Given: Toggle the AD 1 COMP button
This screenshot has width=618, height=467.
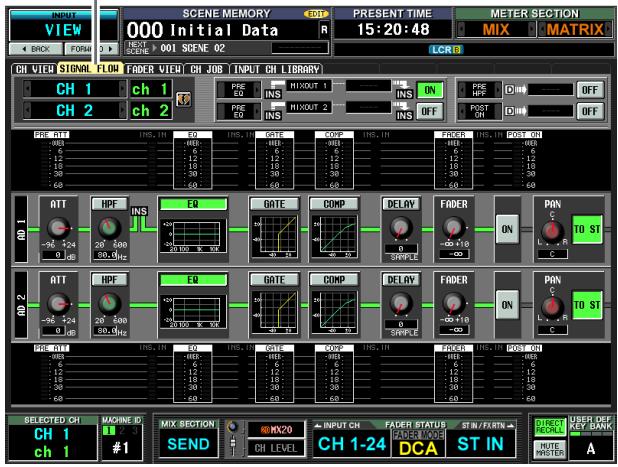Looking at the screenshot, I should (x=334, y=204).
